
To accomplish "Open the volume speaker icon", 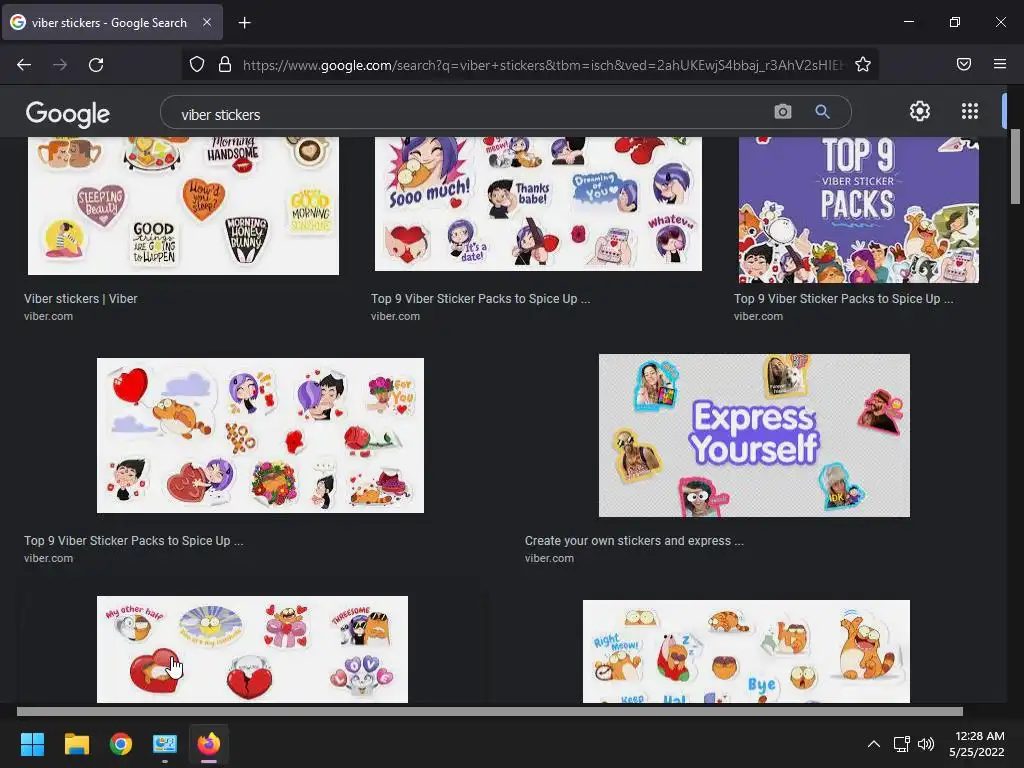I will click(926, 744).
